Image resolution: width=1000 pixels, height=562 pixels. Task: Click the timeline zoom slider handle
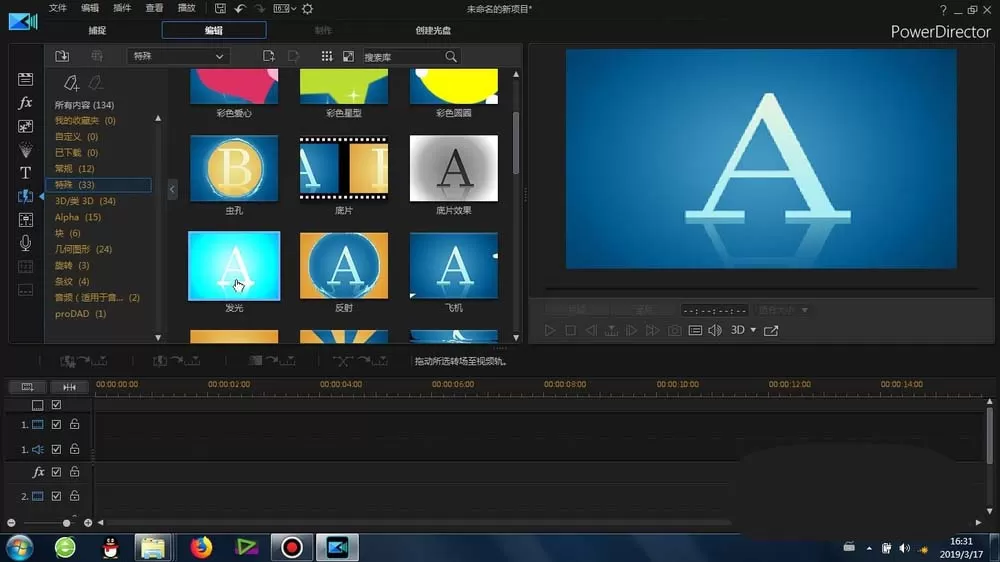66,523
